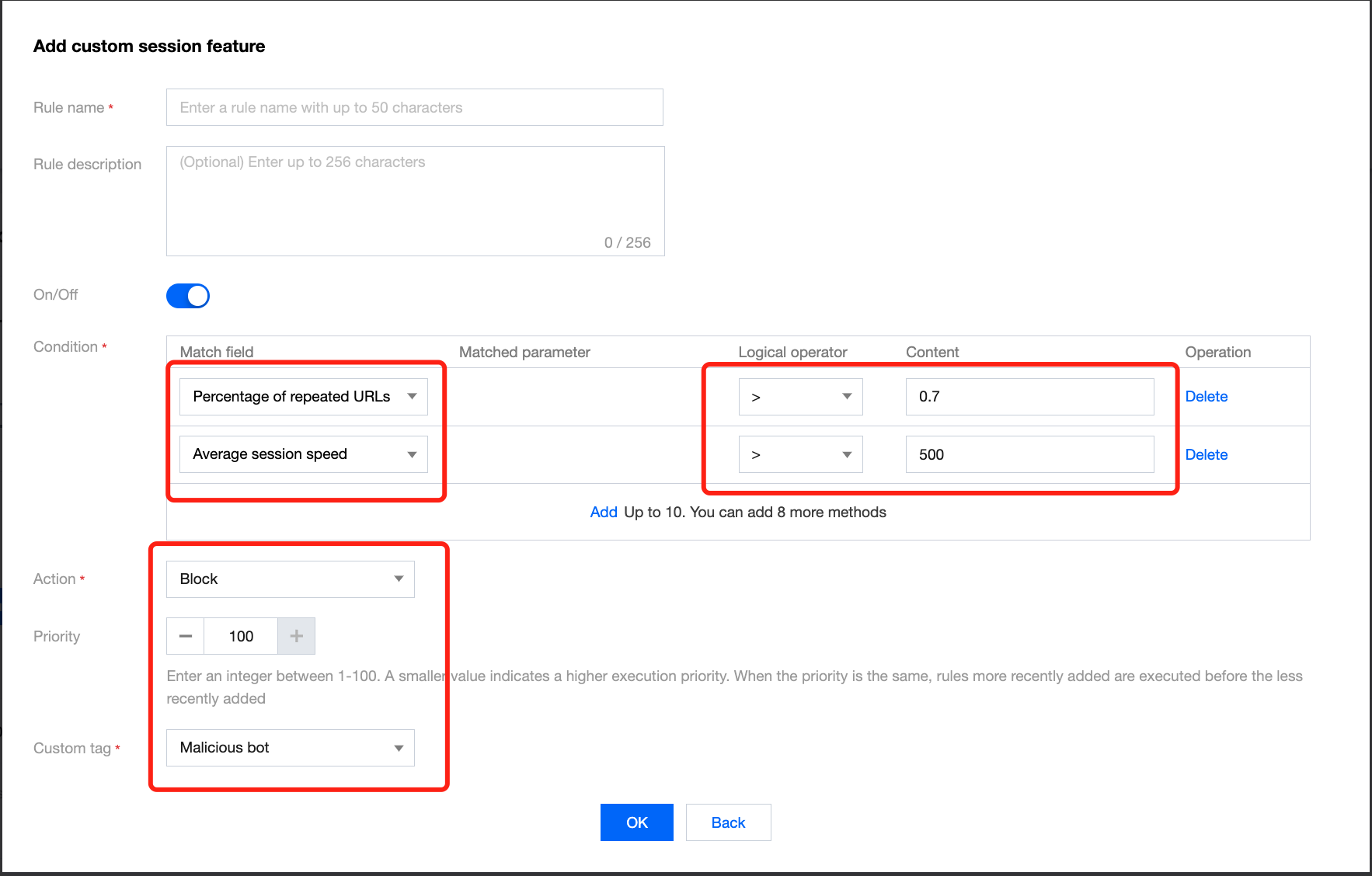Open the Percentage of repeated URLs dropdown

[303, 397]
